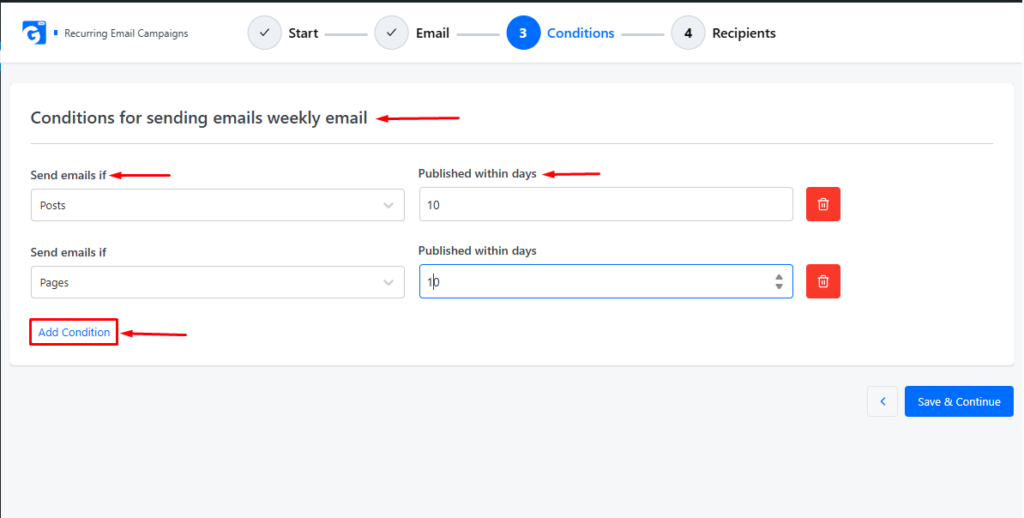Delete the Posts condition row

[x=823, y=204]
